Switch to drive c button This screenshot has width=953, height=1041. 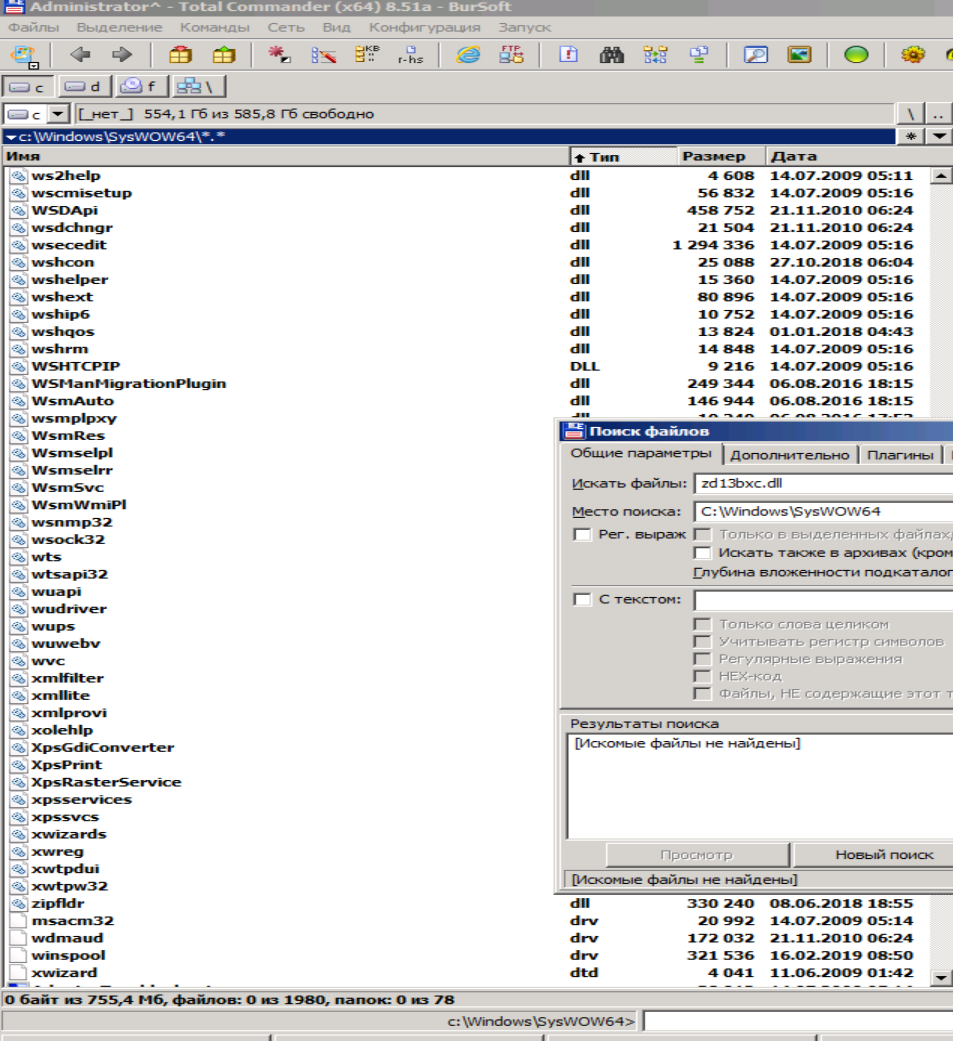point(28,87)
